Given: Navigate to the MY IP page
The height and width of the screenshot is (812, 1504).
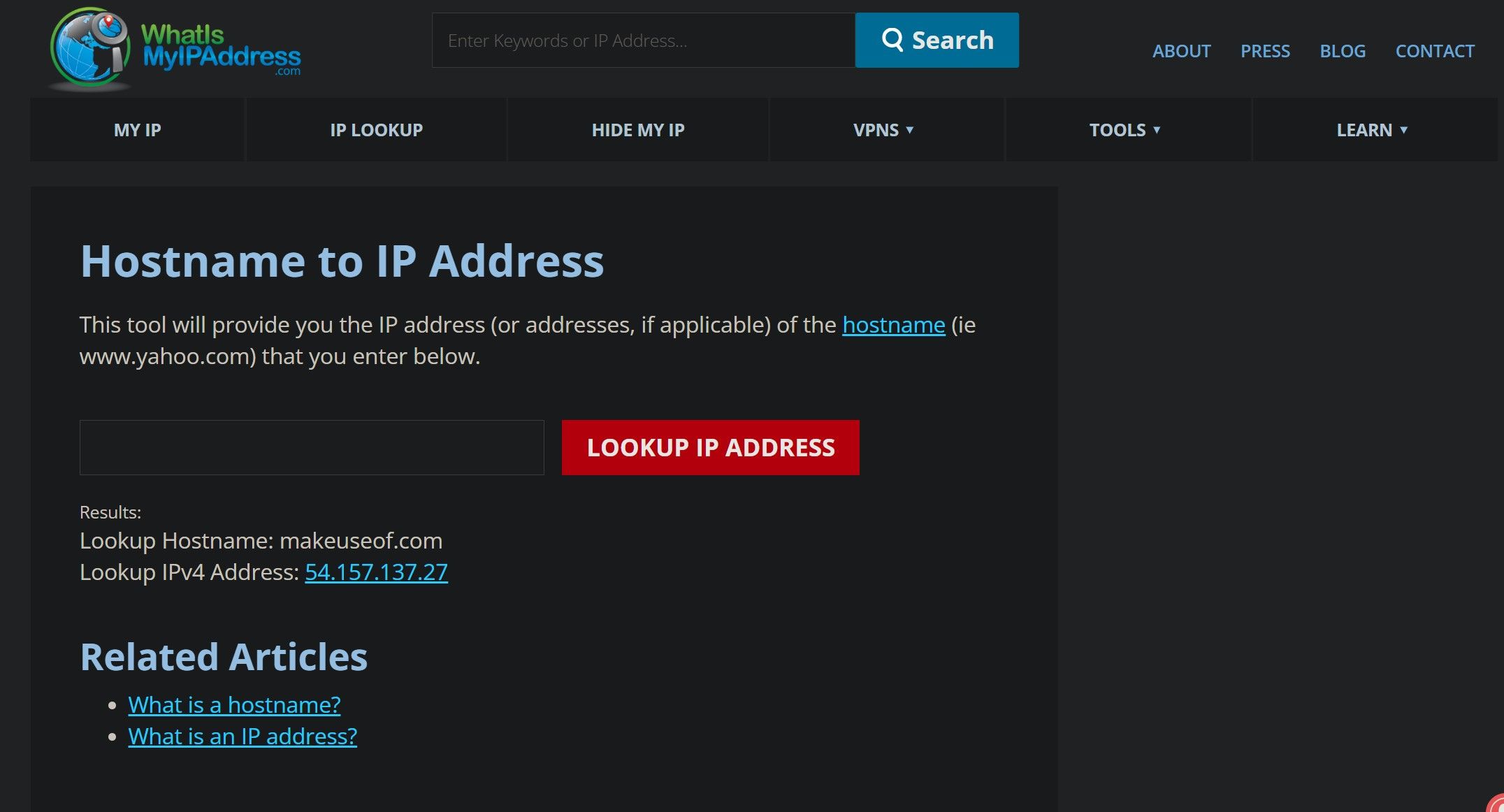Looking at the screenshot, I should [137, 129].
